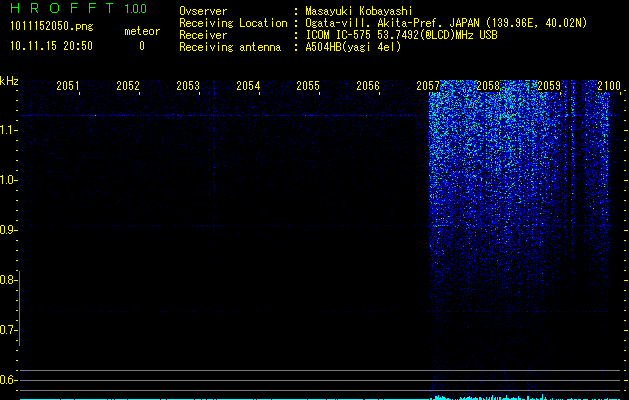This screenshot has width=629, height=400.
Task: Click the A504HB(yagi 4el) antenna text
Action: tap(353, 47)
